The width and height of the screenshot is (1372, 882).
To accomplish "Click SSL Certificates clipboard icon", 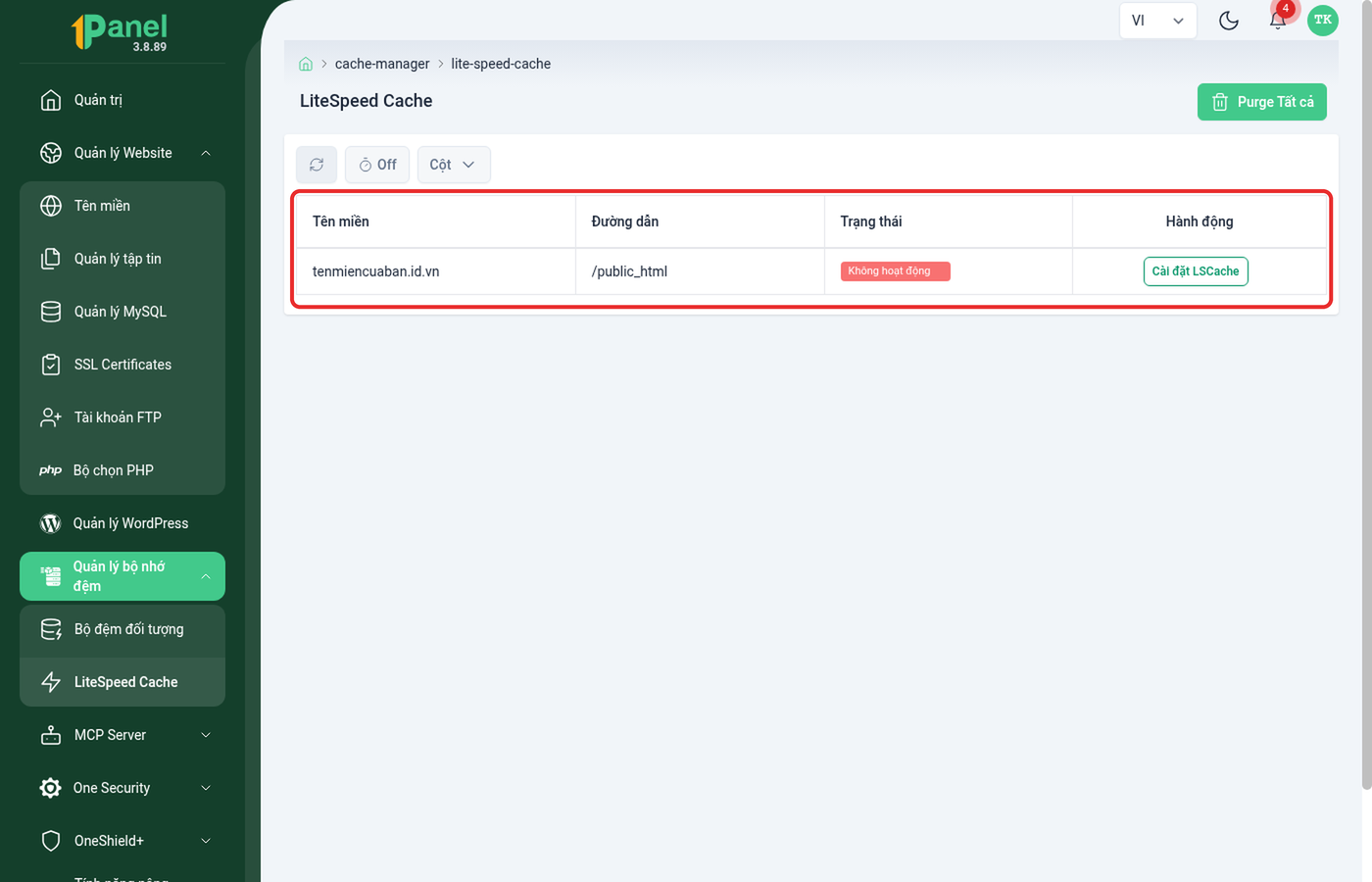I will (51, 365).
